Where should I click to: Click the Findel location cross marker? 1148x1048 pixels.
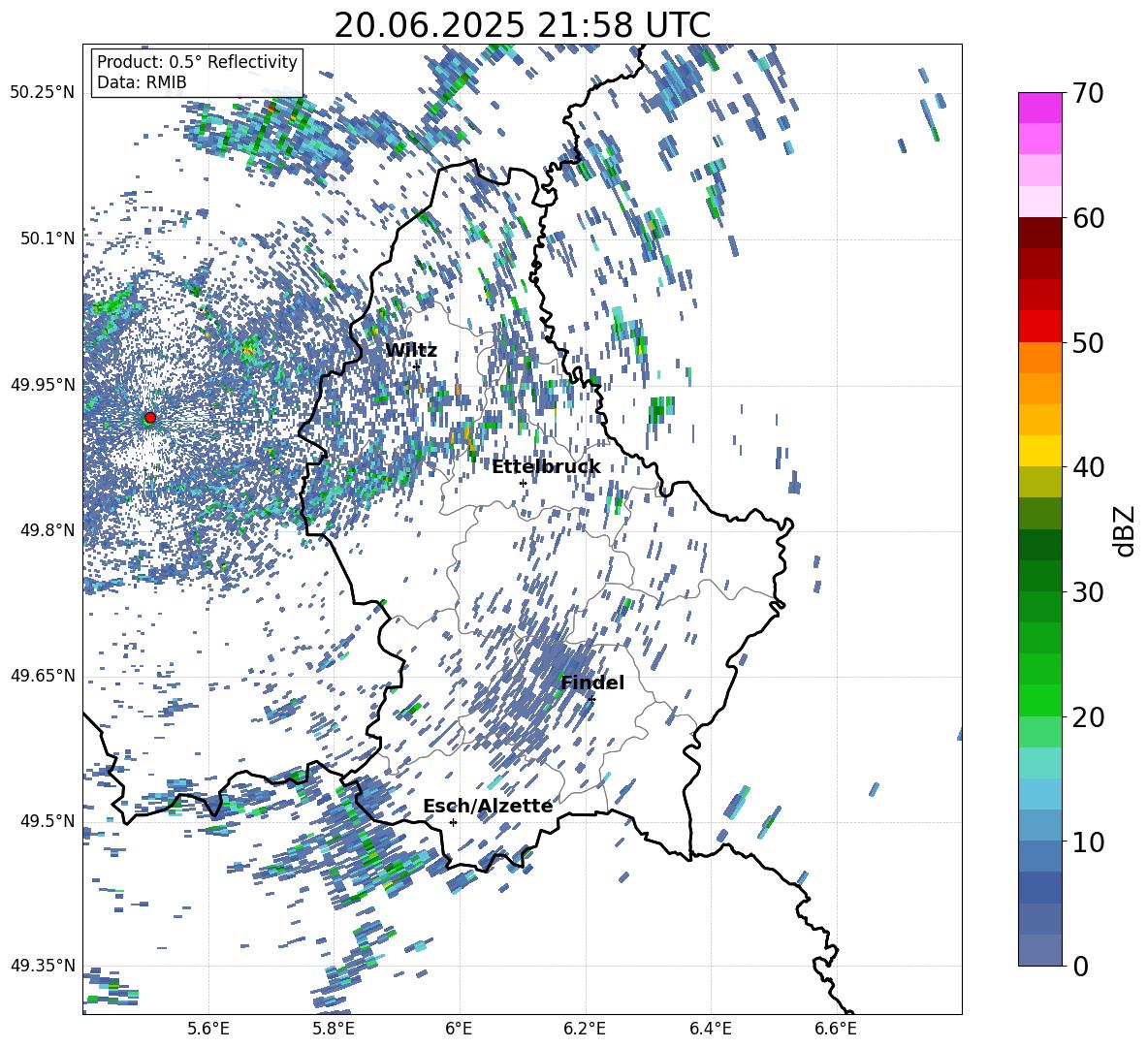(x=591, y=699)
